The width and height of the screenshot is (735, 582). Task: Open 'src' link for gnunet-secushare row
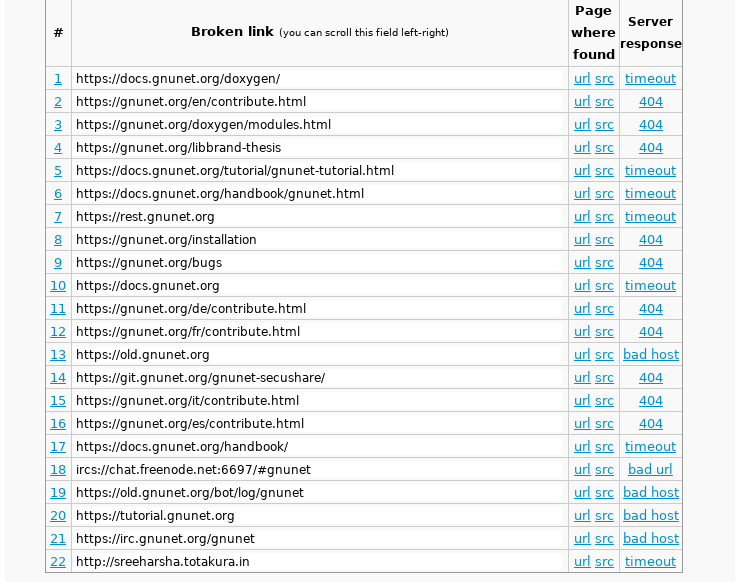click(604, 377)
